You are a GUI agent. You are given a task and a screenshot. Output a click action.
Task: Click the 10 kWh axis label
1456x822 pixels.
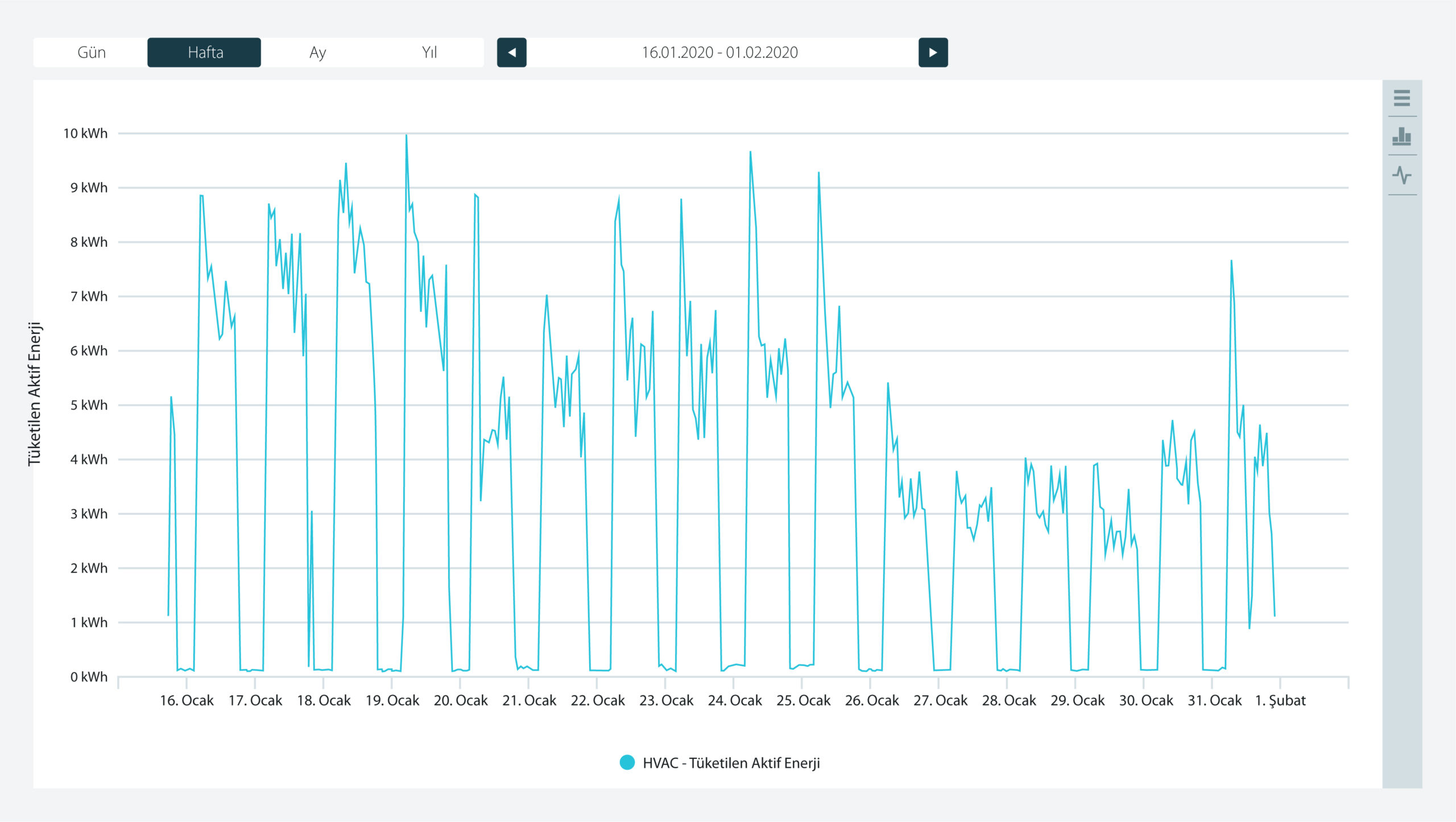[85, 134]
